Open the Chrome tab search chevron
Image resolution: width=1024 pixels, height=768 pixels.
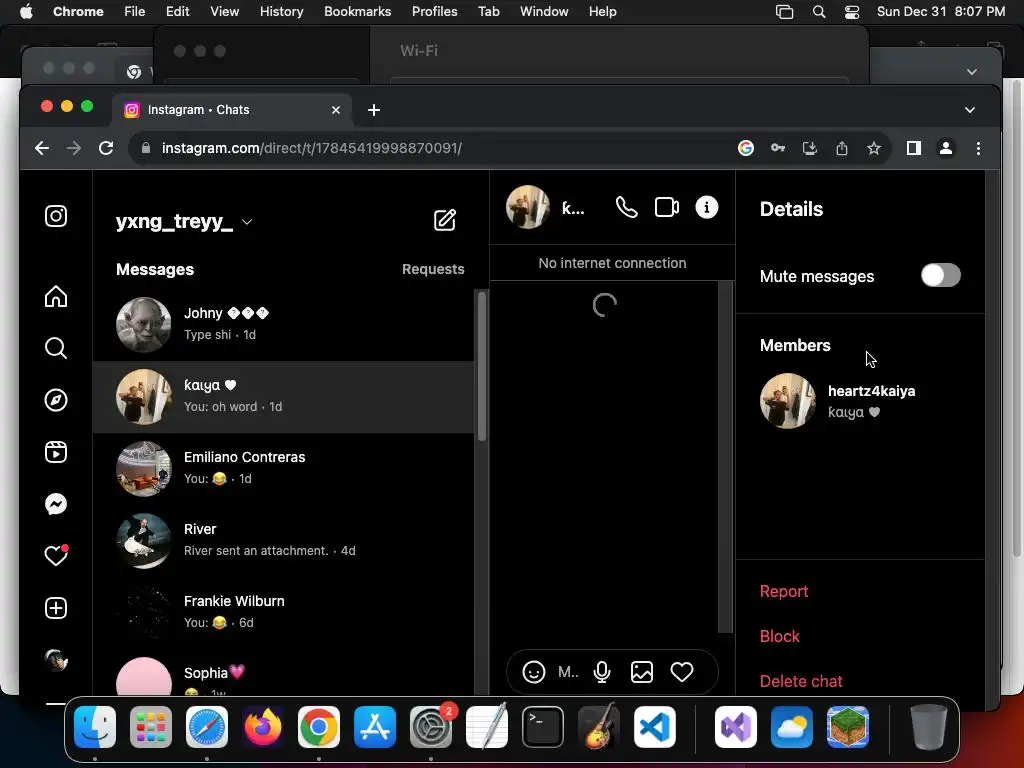[970, 110]
